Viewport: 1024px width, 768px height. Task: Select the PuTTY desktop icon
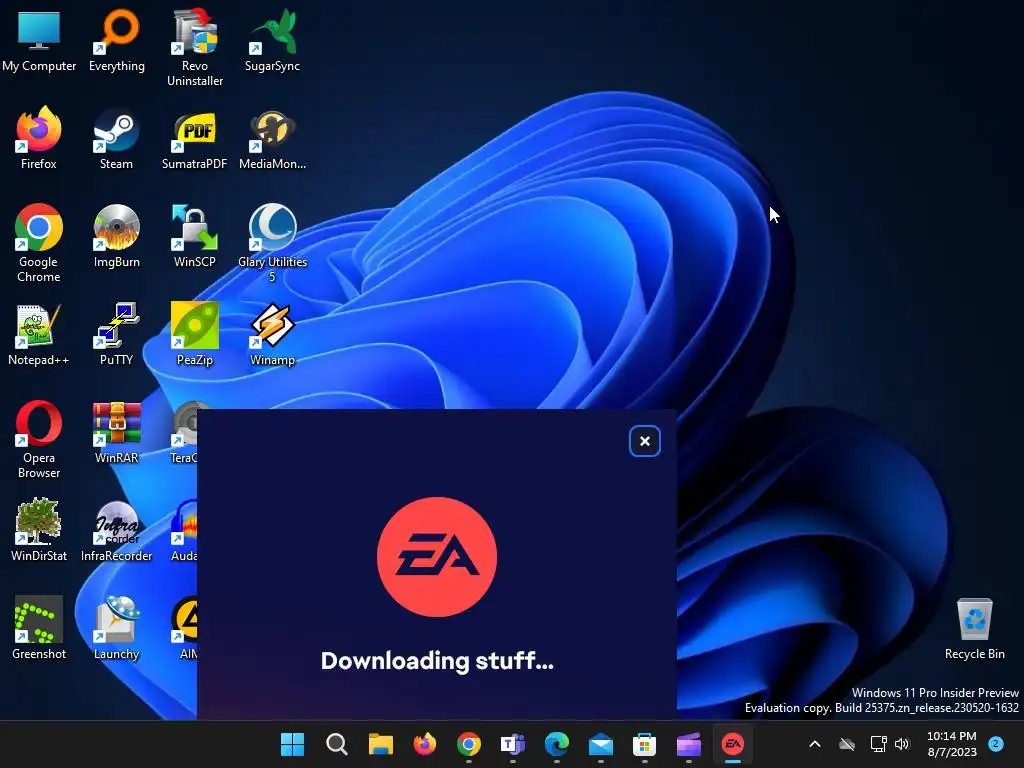click(116, 334)
